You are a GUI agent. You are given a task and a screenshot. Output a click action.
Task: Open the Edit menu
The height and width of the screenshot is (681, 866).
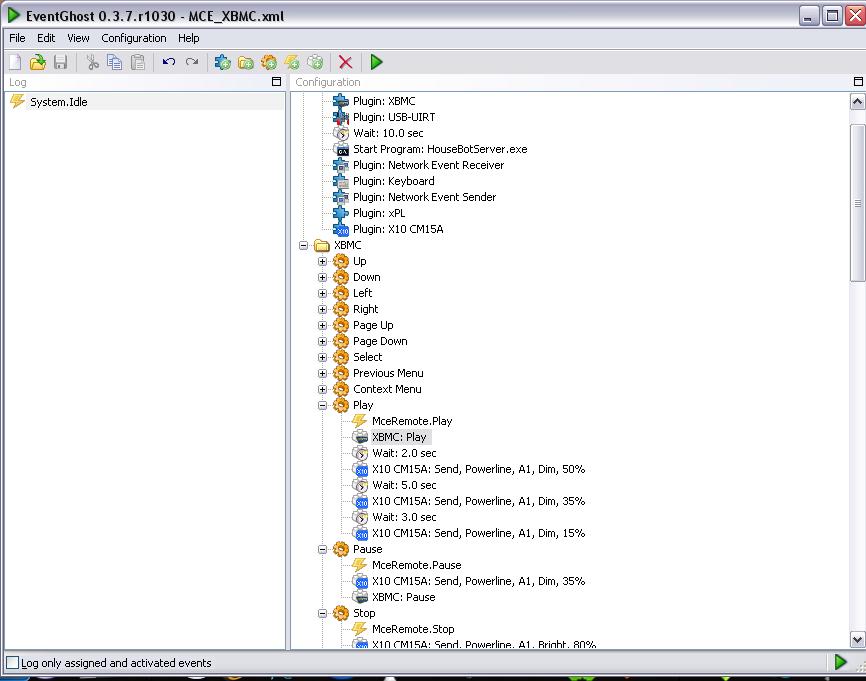click(46, 38)
